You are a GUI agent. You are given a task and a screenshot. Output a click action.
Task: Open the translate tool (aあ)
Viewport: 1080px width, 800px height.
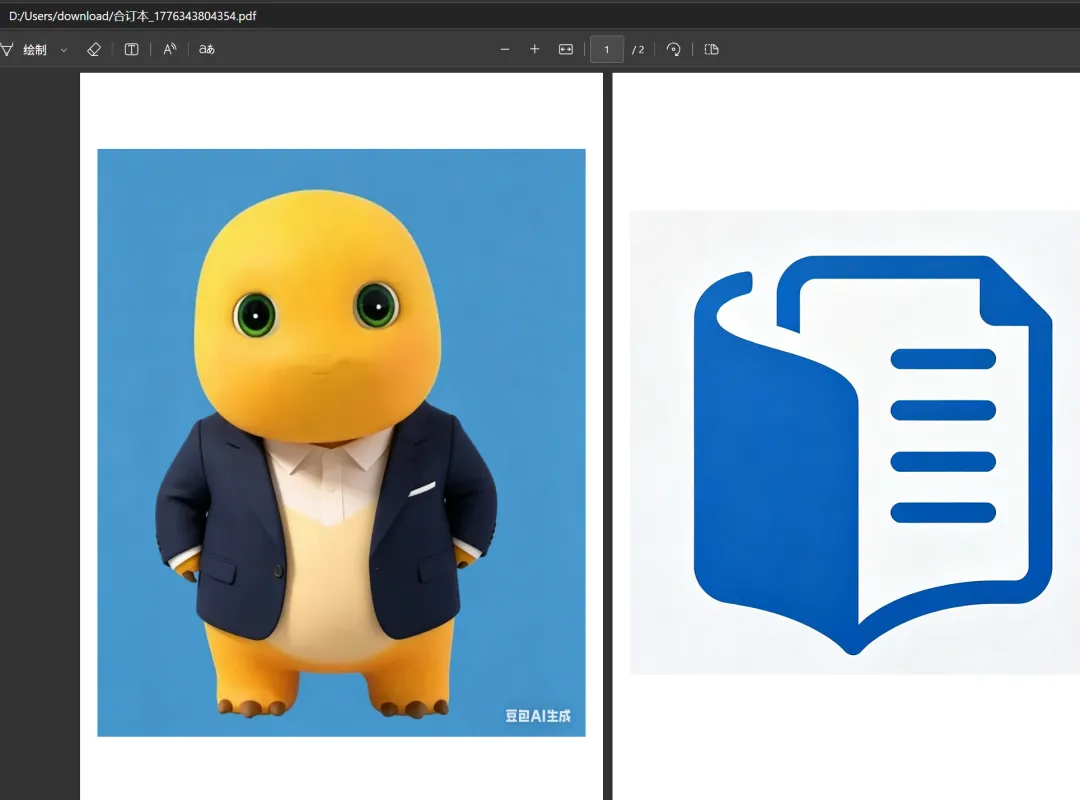pos(207,50)
